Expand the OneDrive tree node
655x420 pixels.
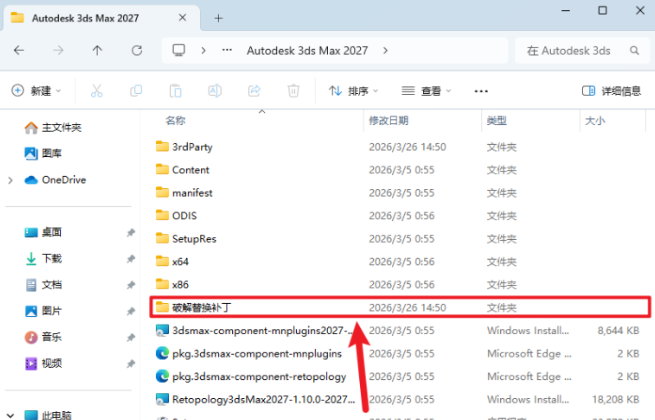click(10, 180)
